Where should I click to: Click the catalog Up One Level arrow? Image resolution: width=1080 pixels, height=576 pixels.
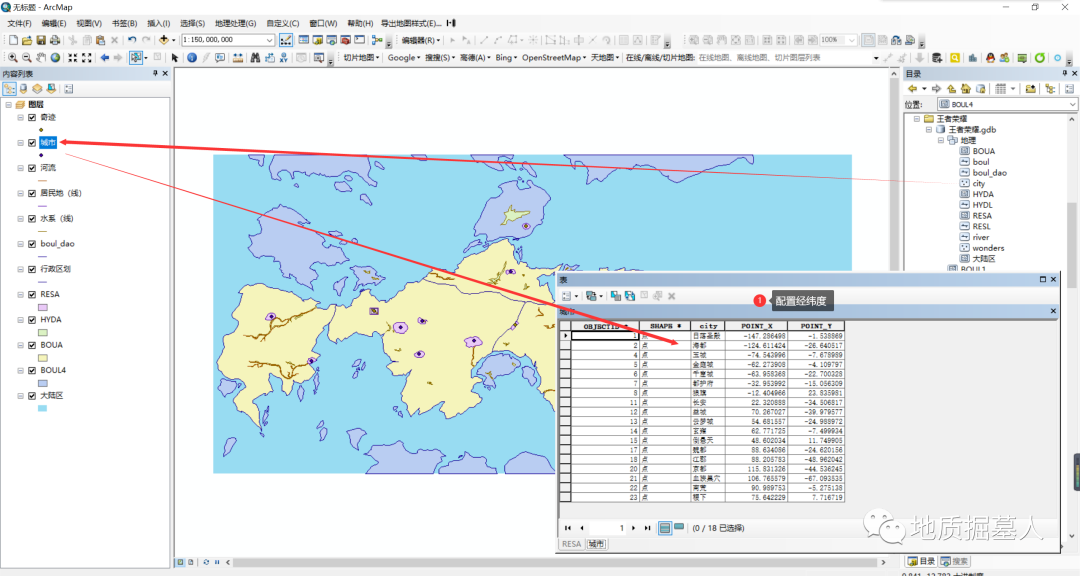coord(951,89)
